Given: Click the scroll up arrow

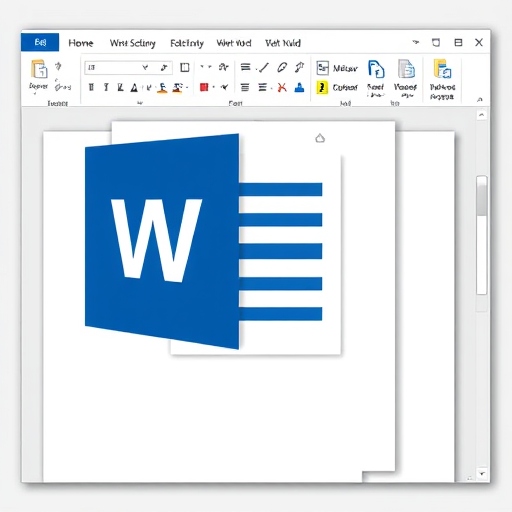Looking at the screenshot, I should point(481,115).
